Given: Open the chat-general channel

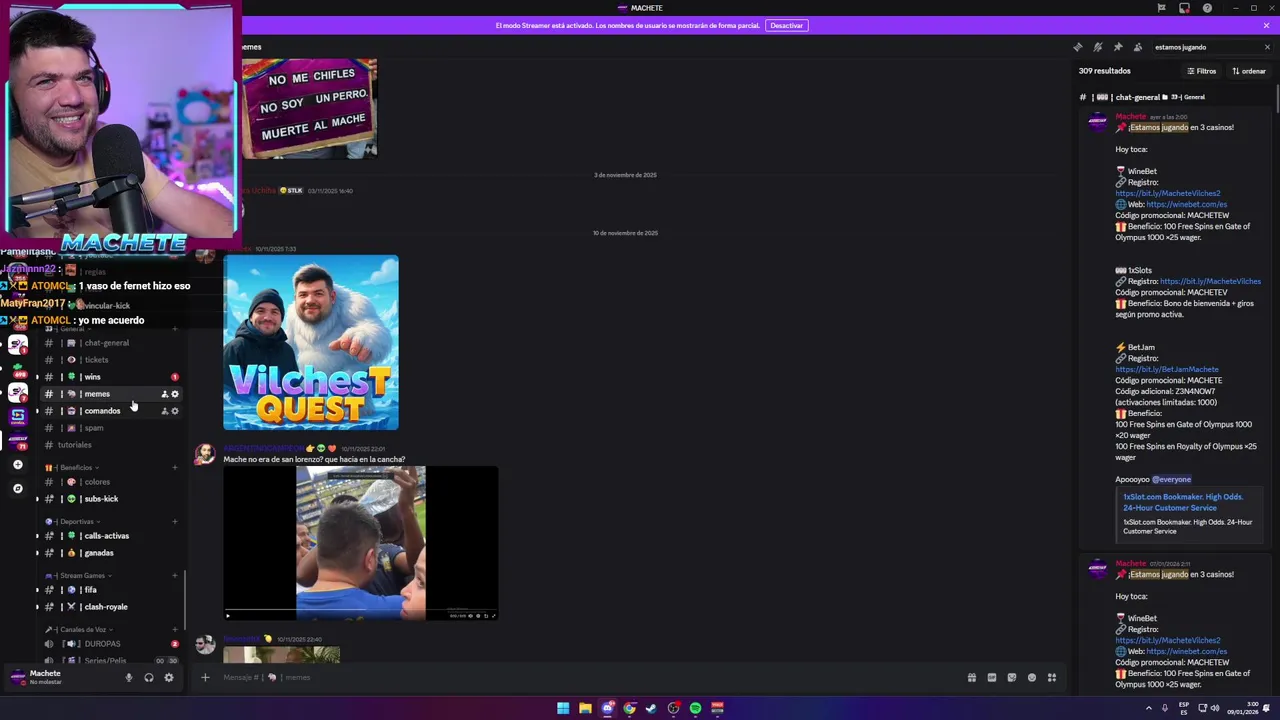Looking at the screenshot, I should 108,343.
